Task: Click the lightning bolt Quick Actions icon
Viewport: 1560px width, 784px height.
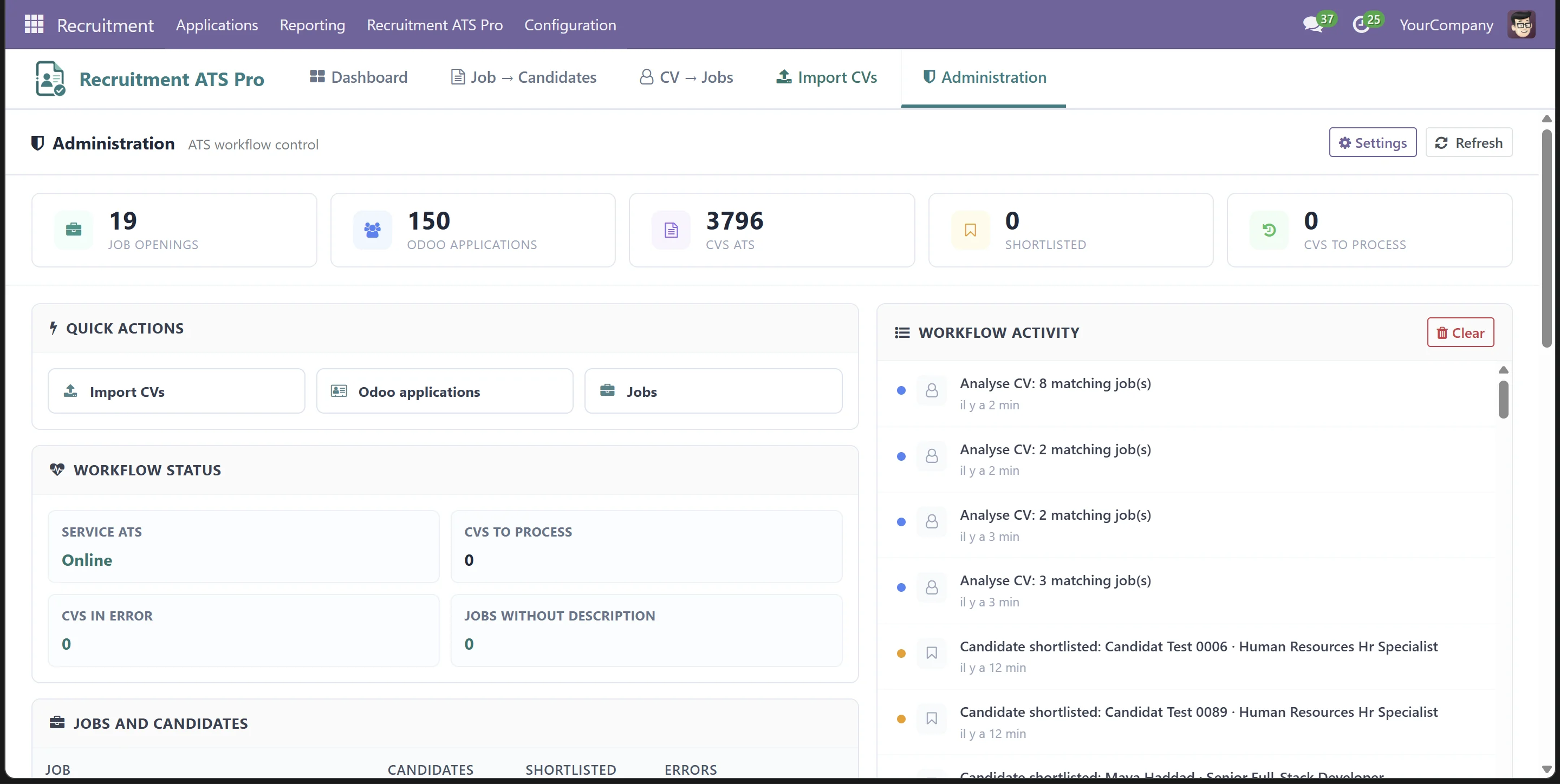Action: point(53,328)
